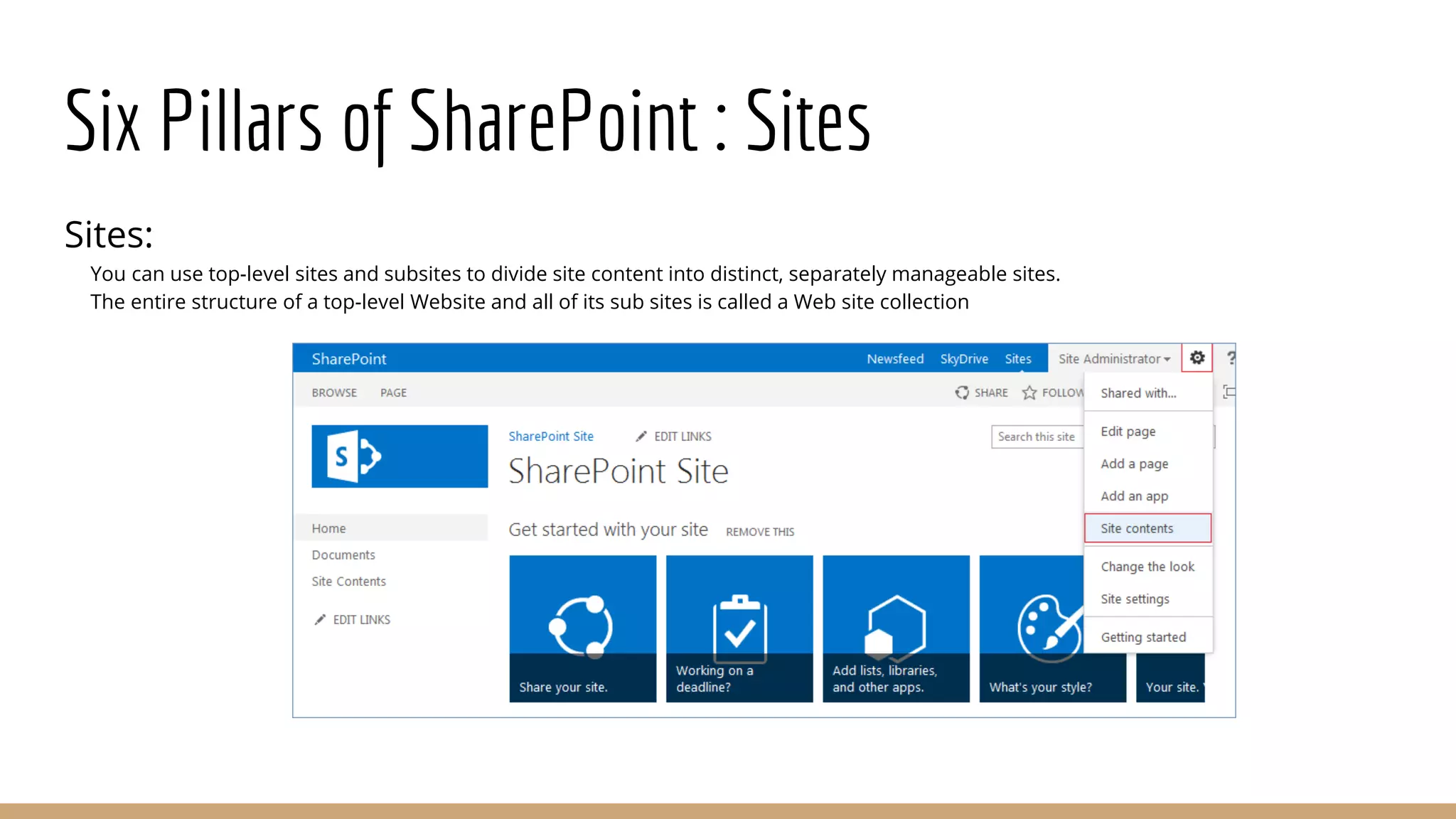Click EDIT LINKS next to breadcrumb
This screenshot has height=819, width=1456.
click(682, 437)
